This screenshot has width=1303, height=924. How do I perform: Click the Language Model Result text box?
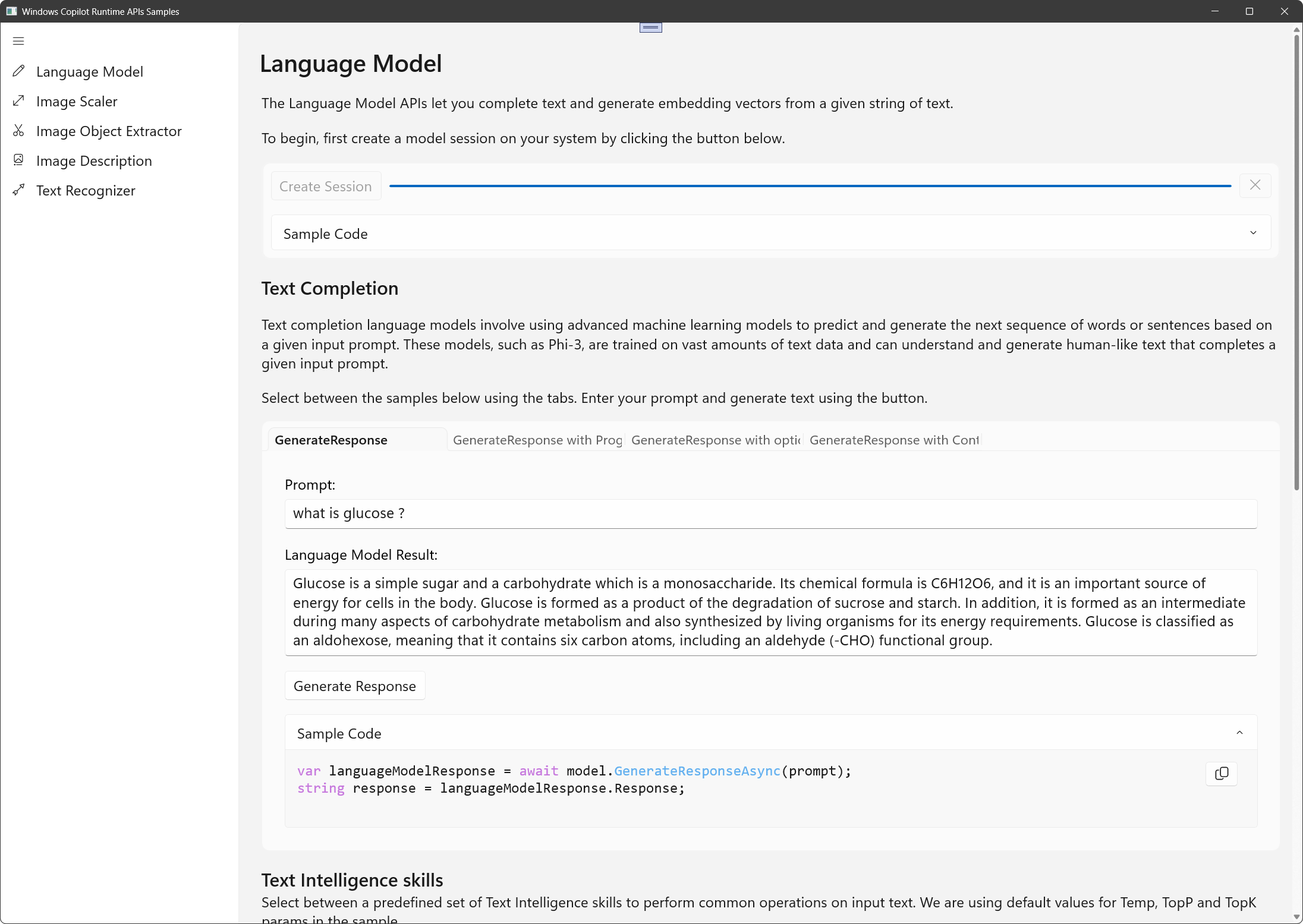coord(770,612)
